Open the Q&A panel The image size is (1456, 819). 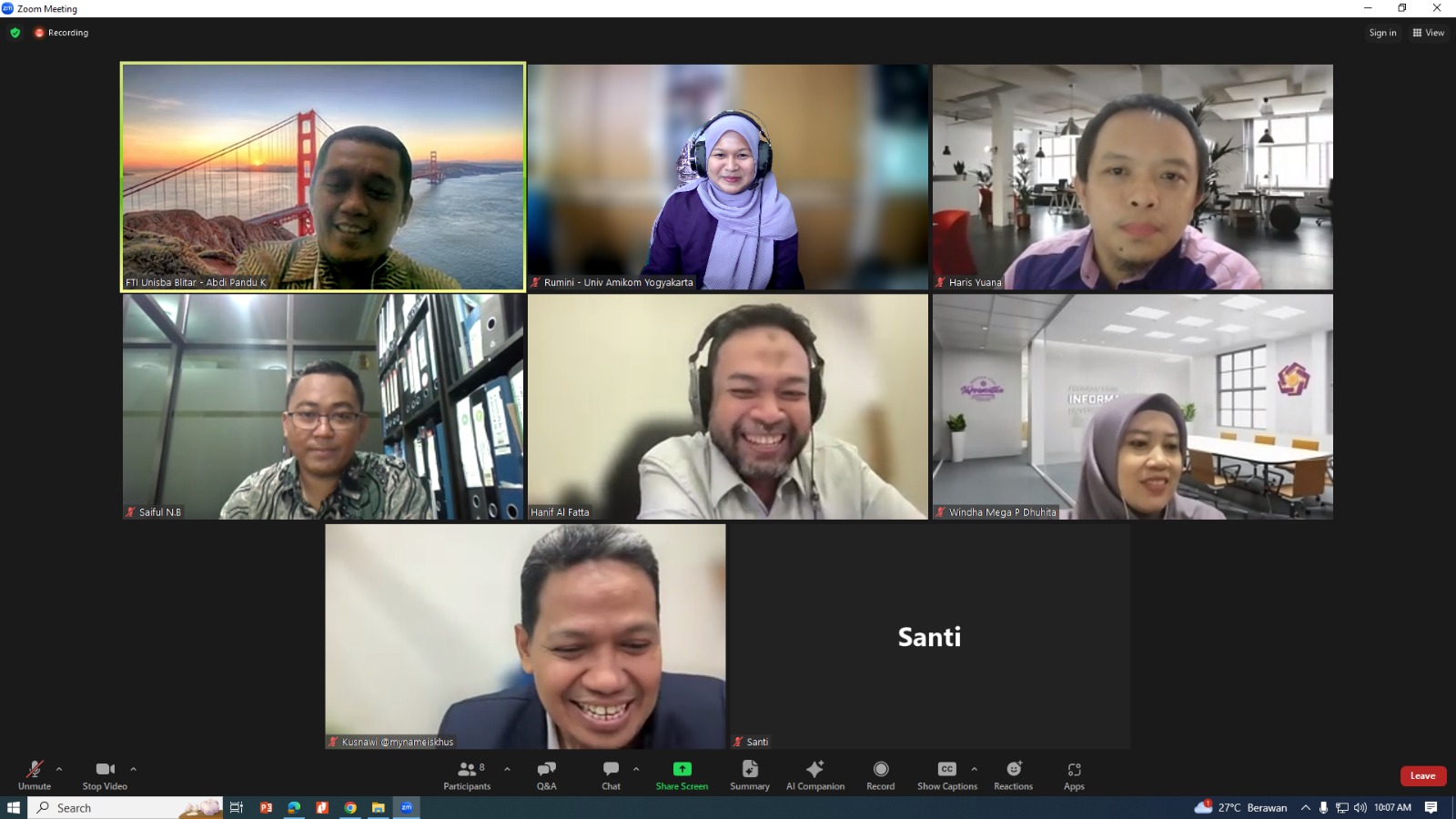pos(546,774)
